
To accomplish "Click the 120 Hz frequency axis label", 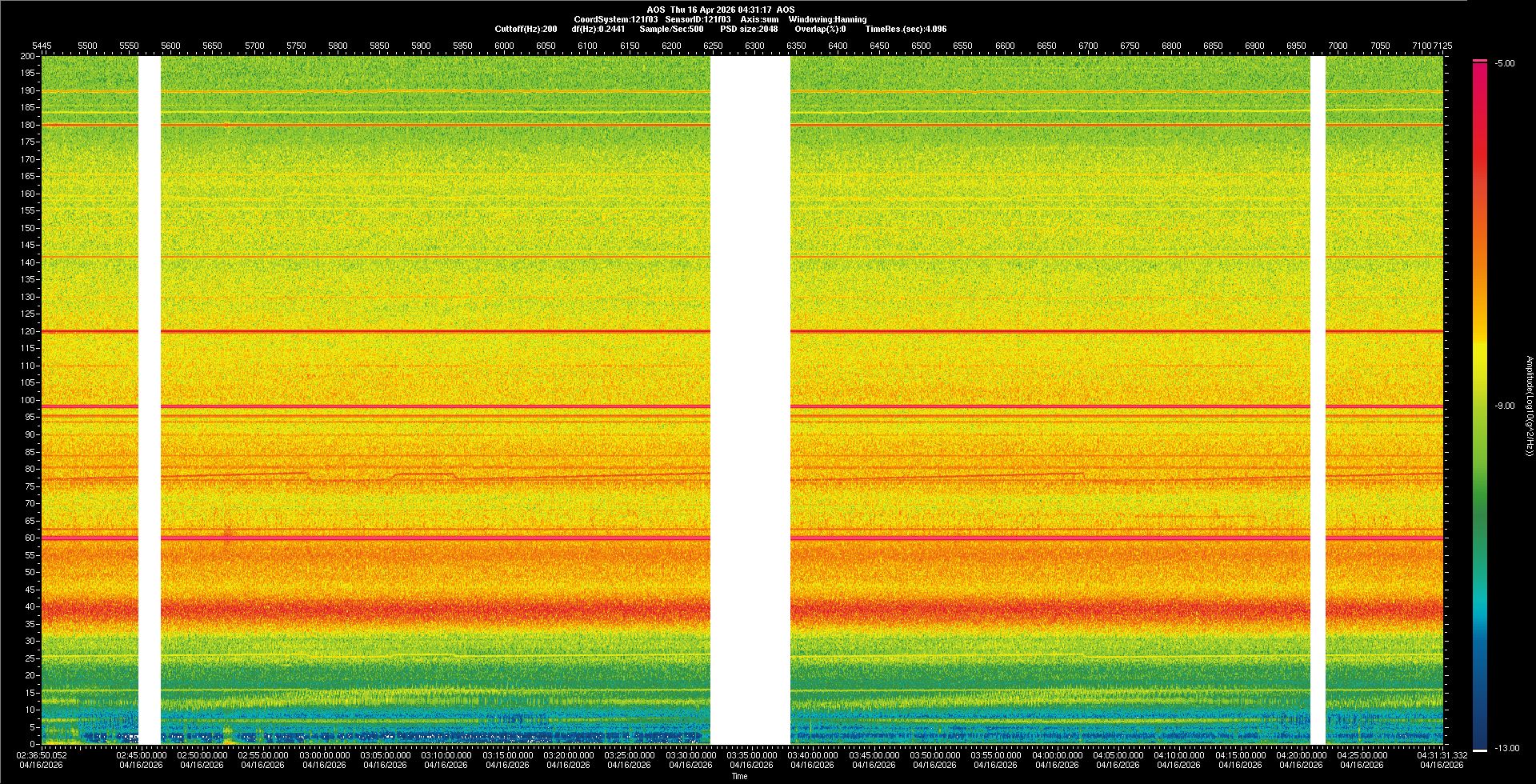I will click(28, 331).
